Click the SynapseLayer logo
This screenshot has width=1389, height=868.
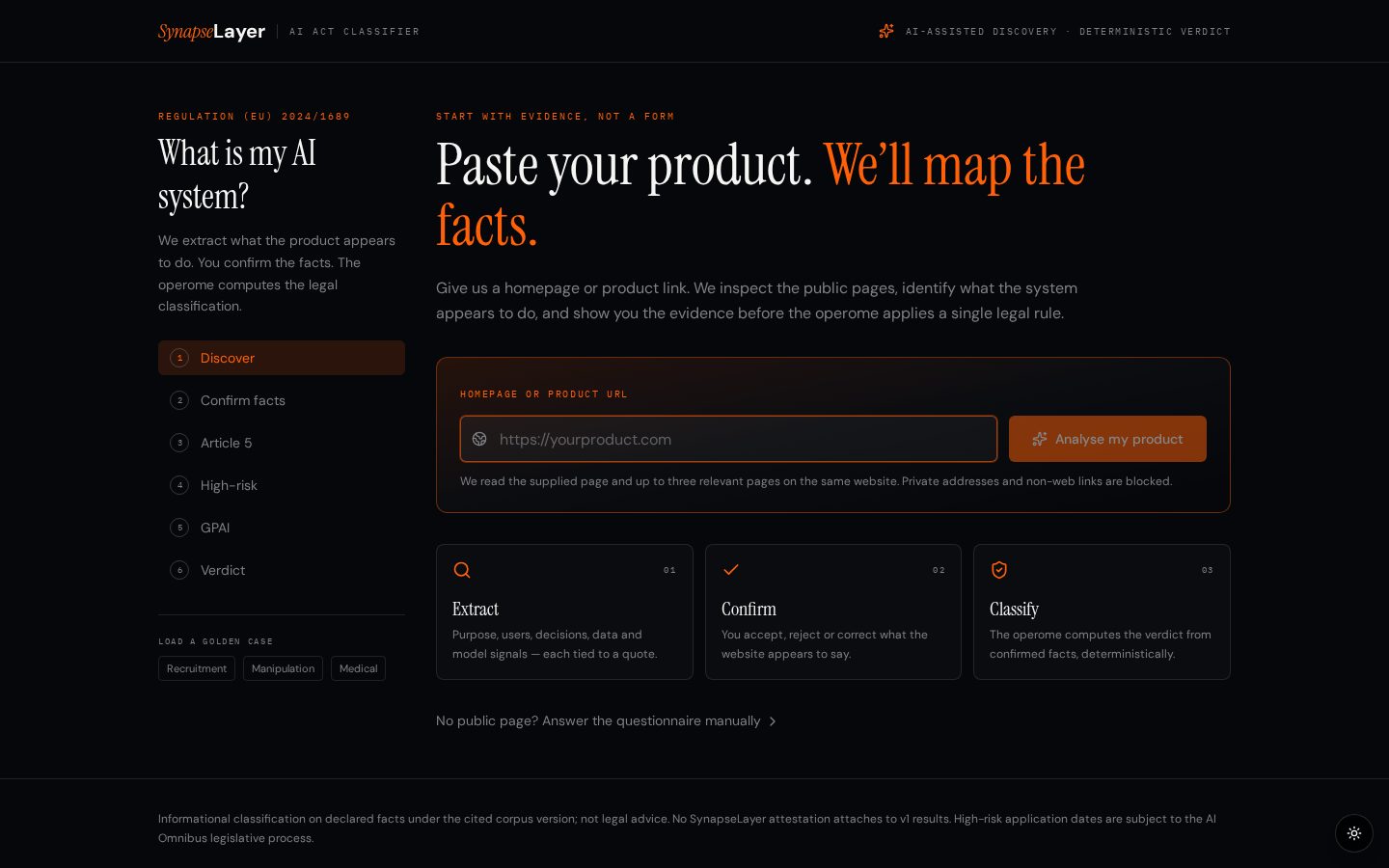[211, 32]
